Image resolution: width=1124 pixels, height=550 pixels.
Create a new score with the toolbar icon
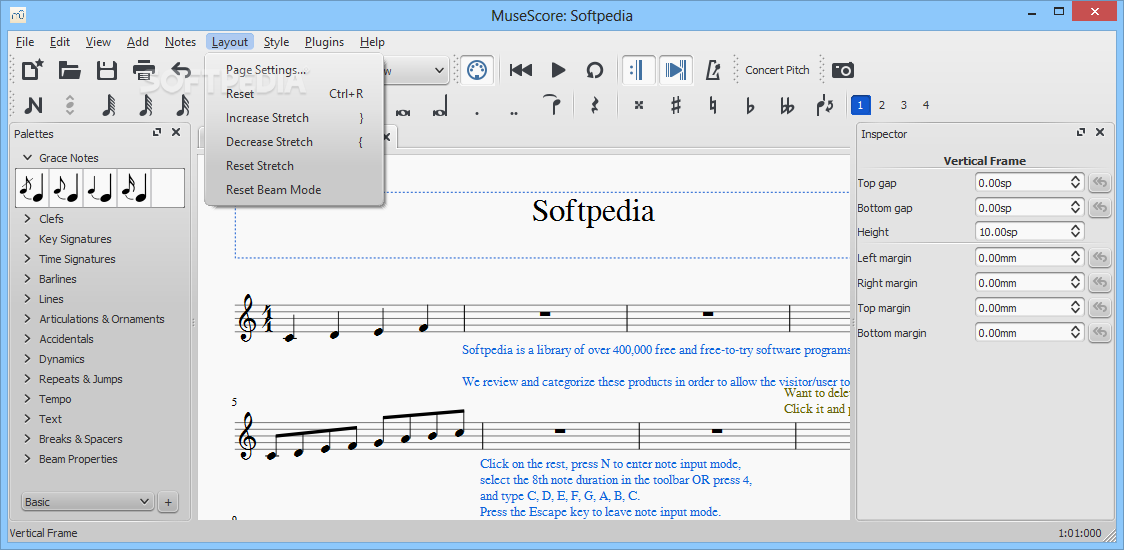coord(32,70)
